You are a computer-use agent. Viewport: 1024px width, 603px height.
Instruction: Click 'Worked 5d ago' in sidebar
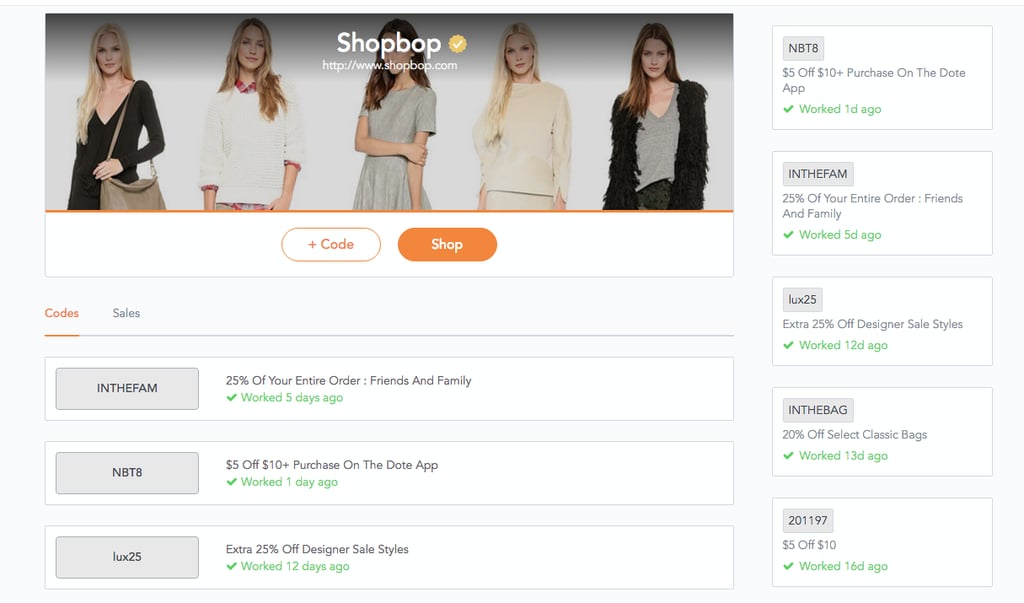[840, 235]
